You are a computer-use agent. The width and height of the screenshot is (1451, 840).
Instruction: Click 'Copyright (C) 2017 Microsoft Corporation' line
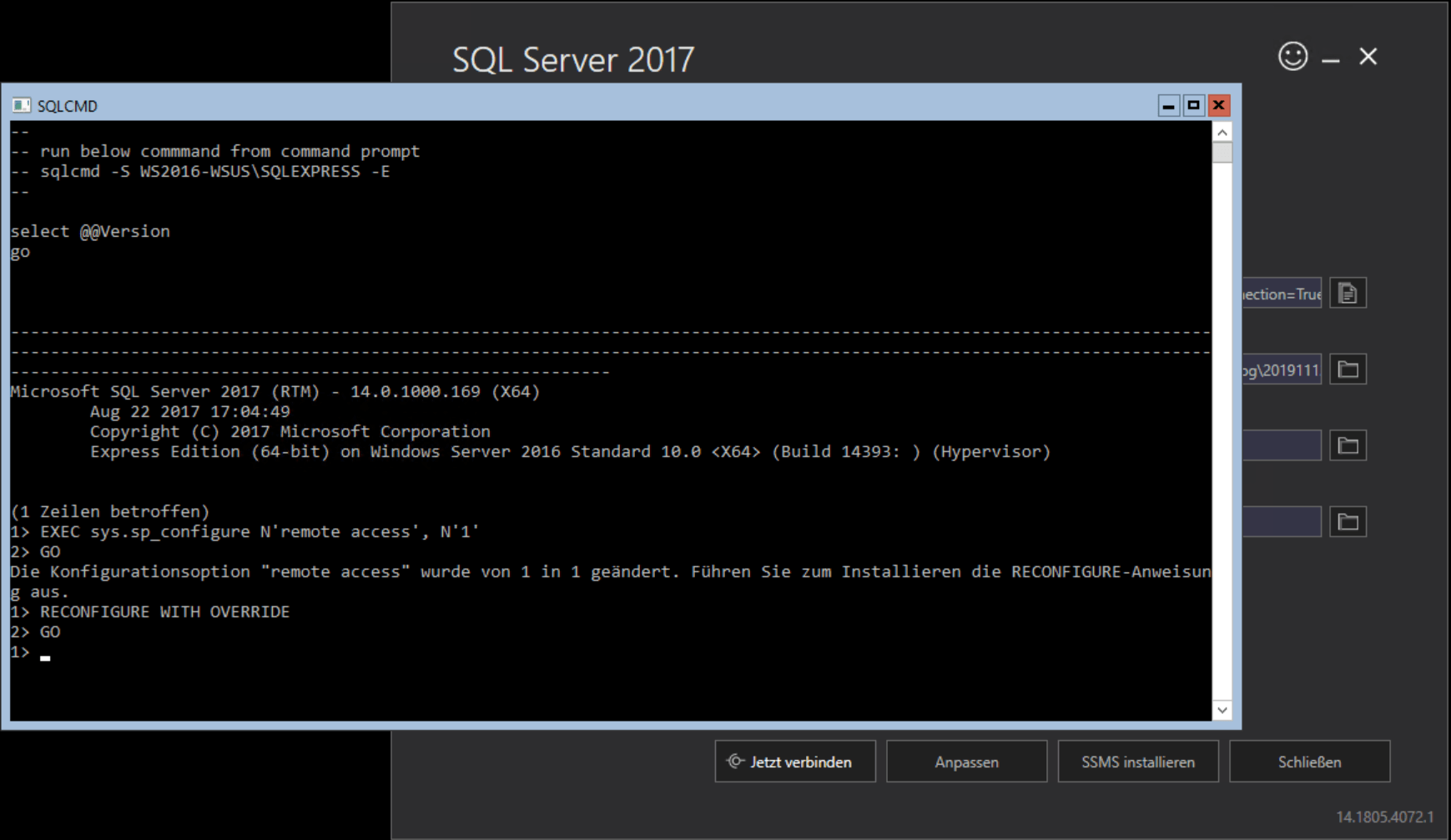click(290, 432)
